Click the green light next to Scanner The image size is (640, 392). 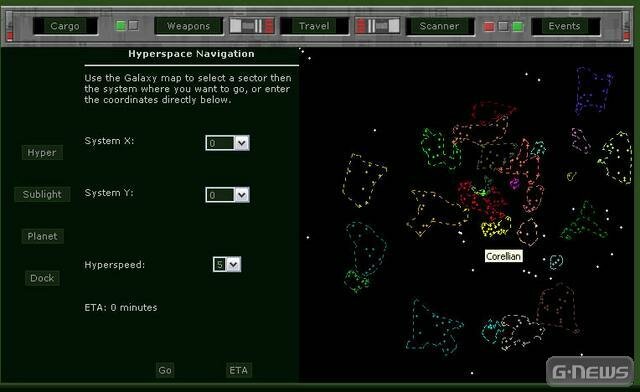518,27
